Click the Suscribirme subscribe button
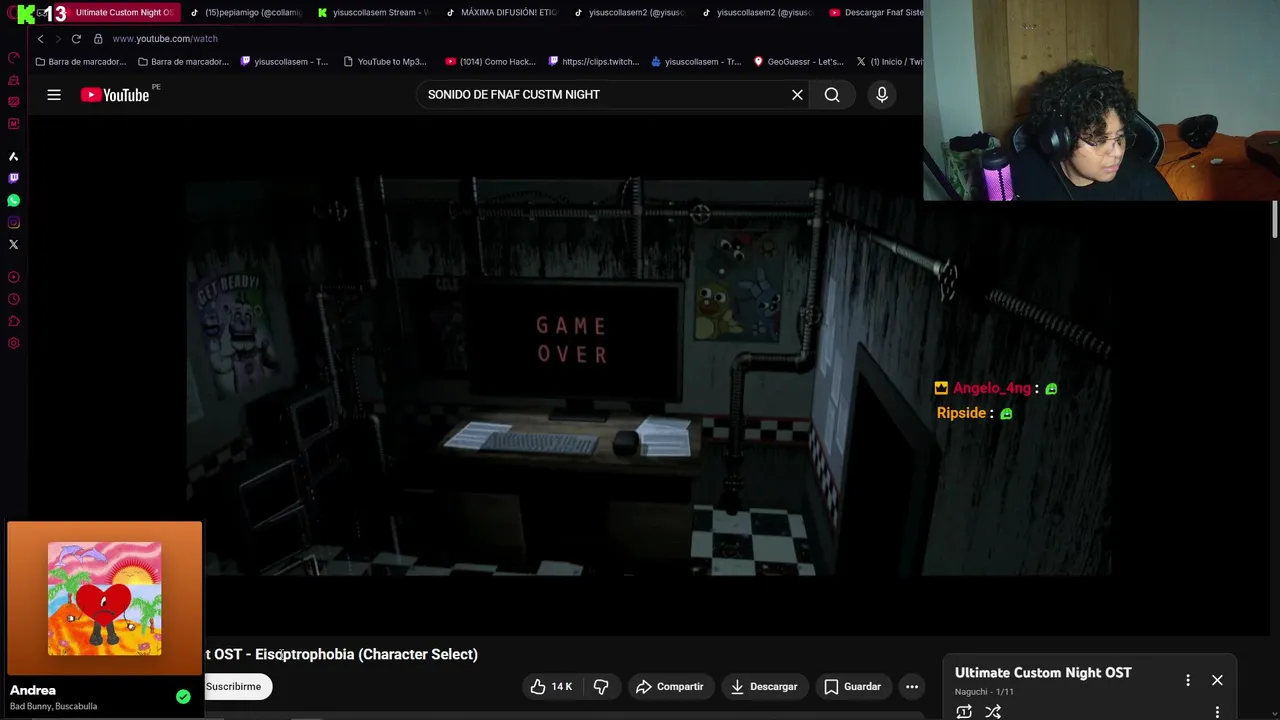The height and width of the screenshot is (720, 1280). coord(236,686)
